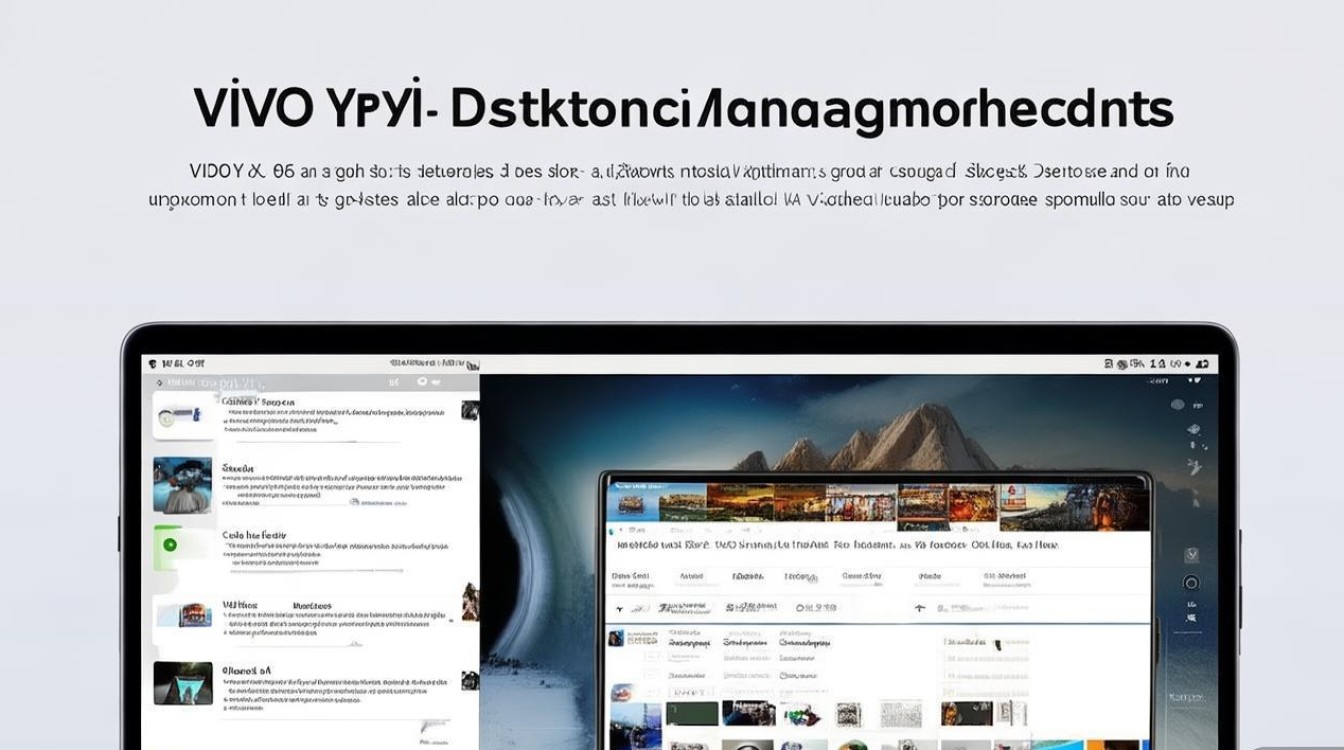Click the eye icon in left panel header
Screen dimensions: 1344x750
coord(422,382)
